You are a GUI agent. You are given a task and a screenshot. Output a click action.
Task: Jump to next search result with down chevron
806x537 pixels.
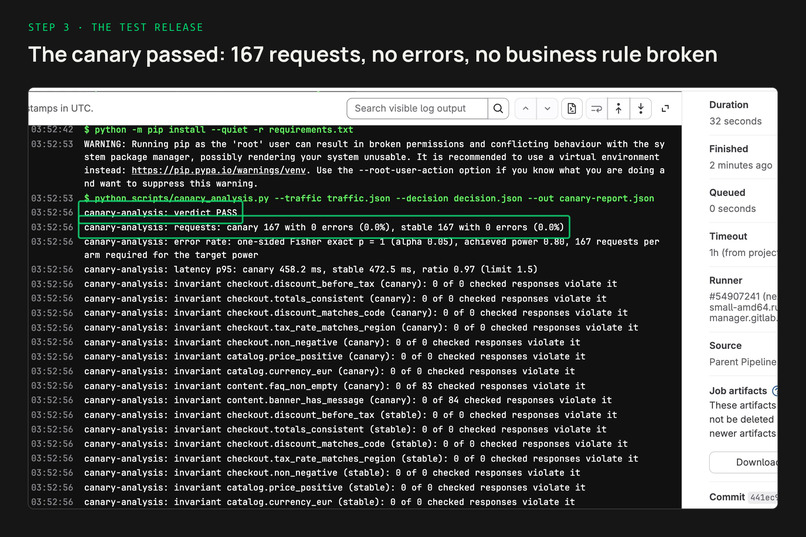(x=547, y=108)
